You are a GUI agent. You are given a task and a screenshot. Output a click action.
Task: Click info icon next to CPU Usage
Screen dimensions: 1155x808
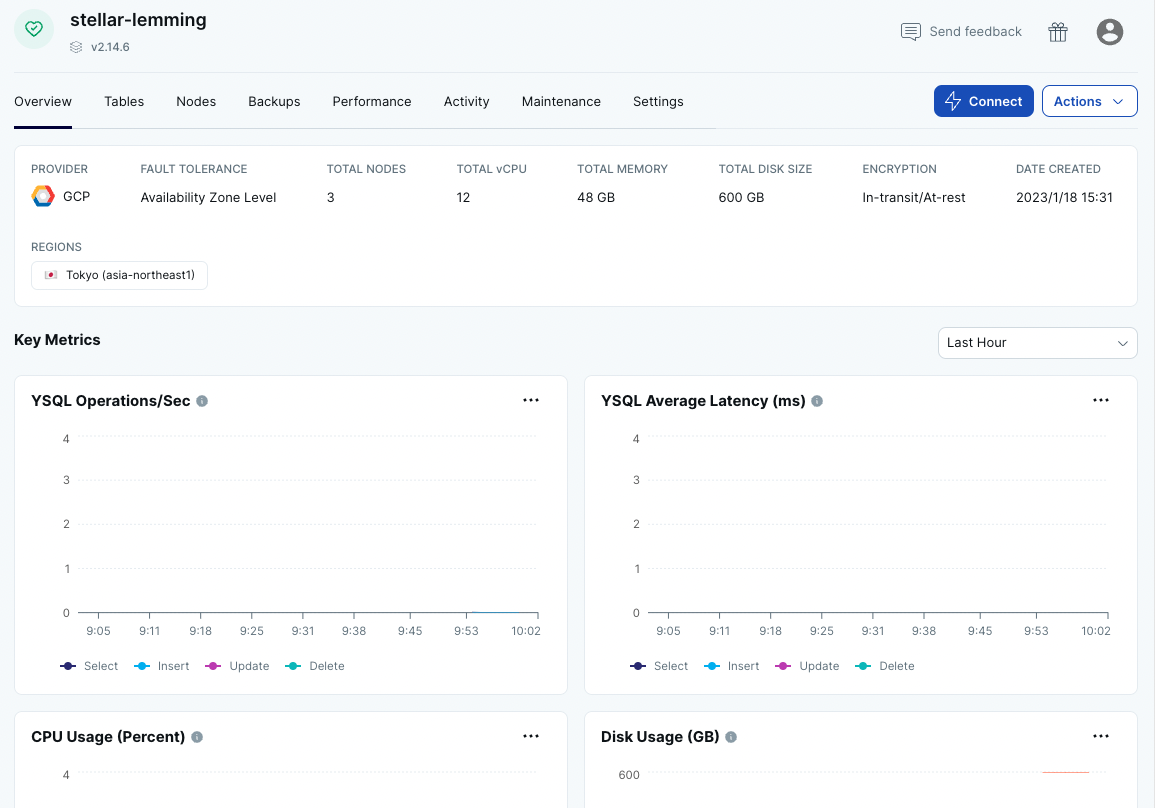[197, 737]
